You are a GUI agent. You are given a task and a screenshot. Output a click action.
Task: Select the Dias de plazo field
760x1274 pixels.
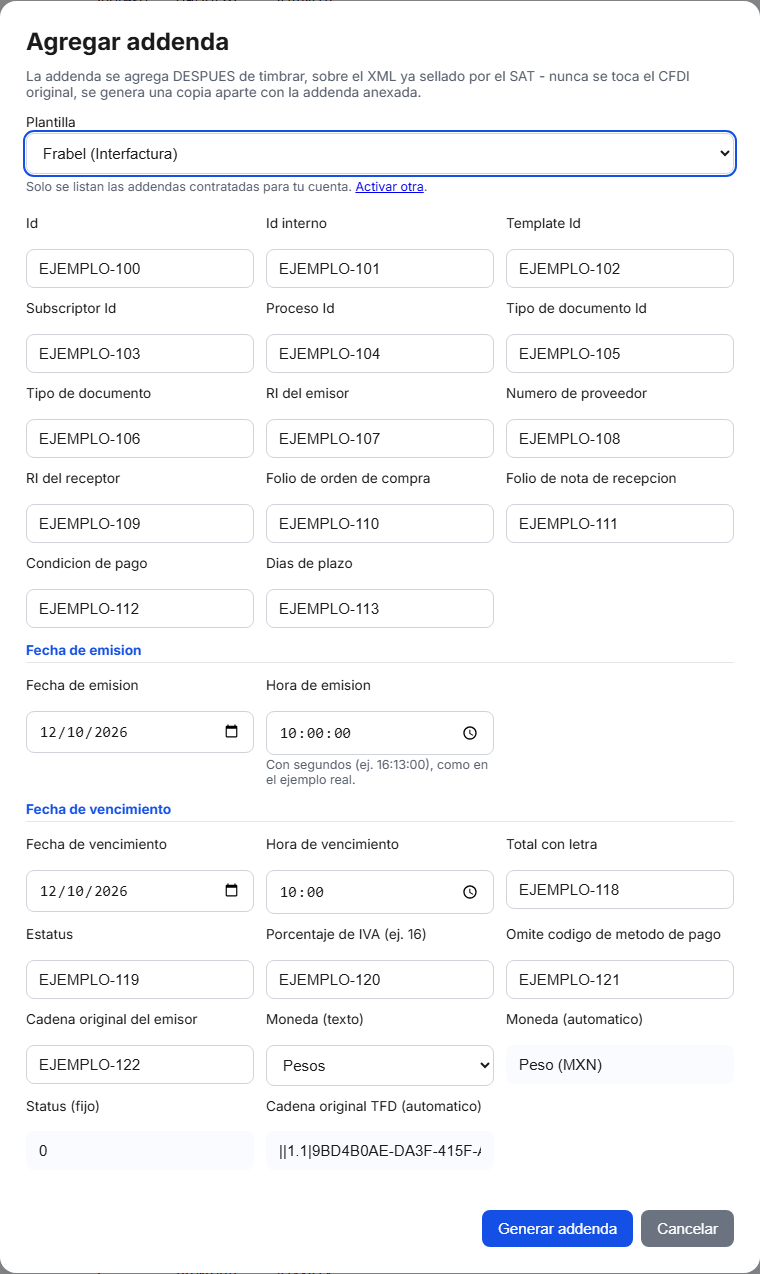pos(380,609)
